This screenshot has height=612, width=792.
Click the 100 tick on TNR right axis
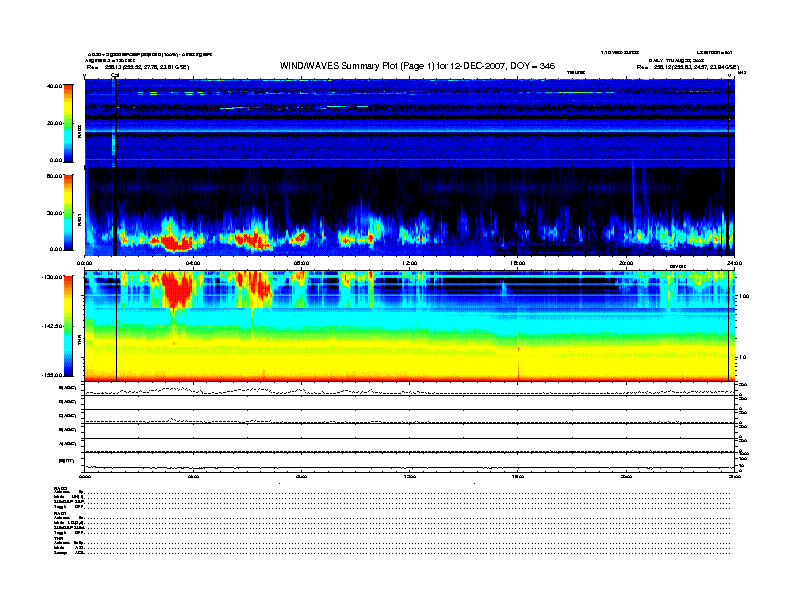click(744, 296)
